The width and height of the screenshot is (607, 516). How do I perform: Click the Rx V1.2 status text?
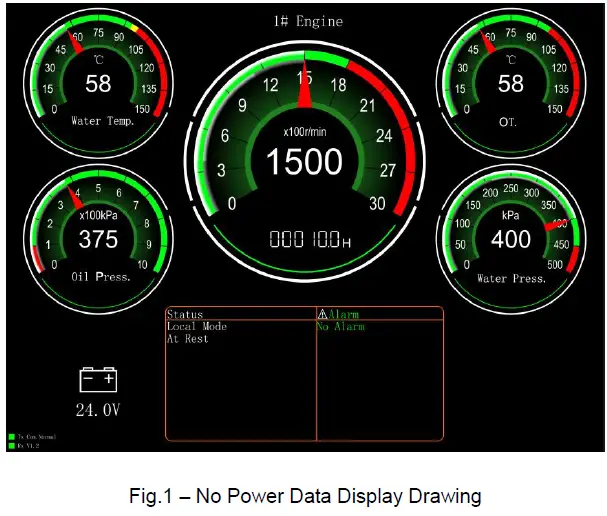[29, 446]
